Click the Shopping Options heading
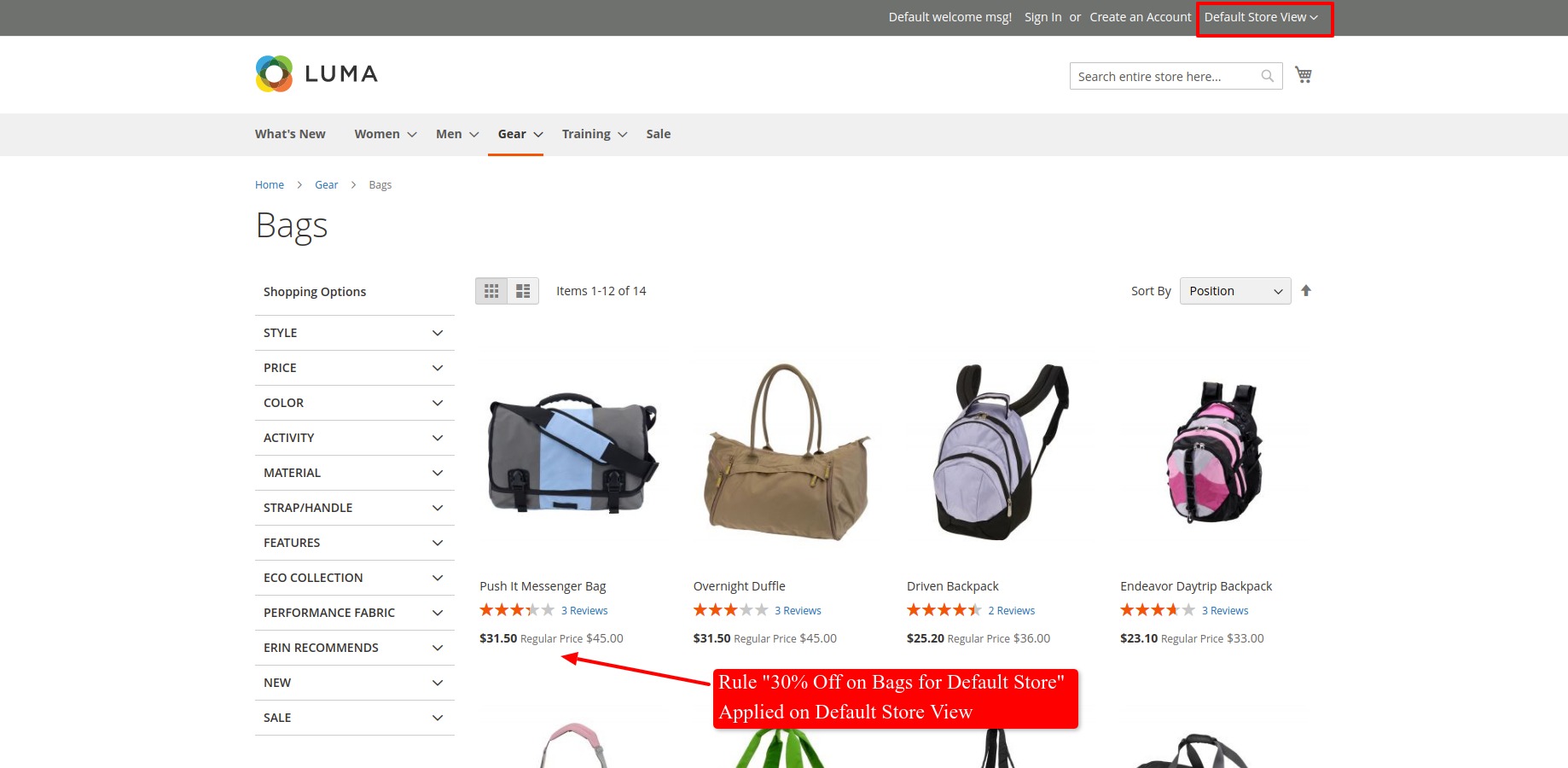 315,292
